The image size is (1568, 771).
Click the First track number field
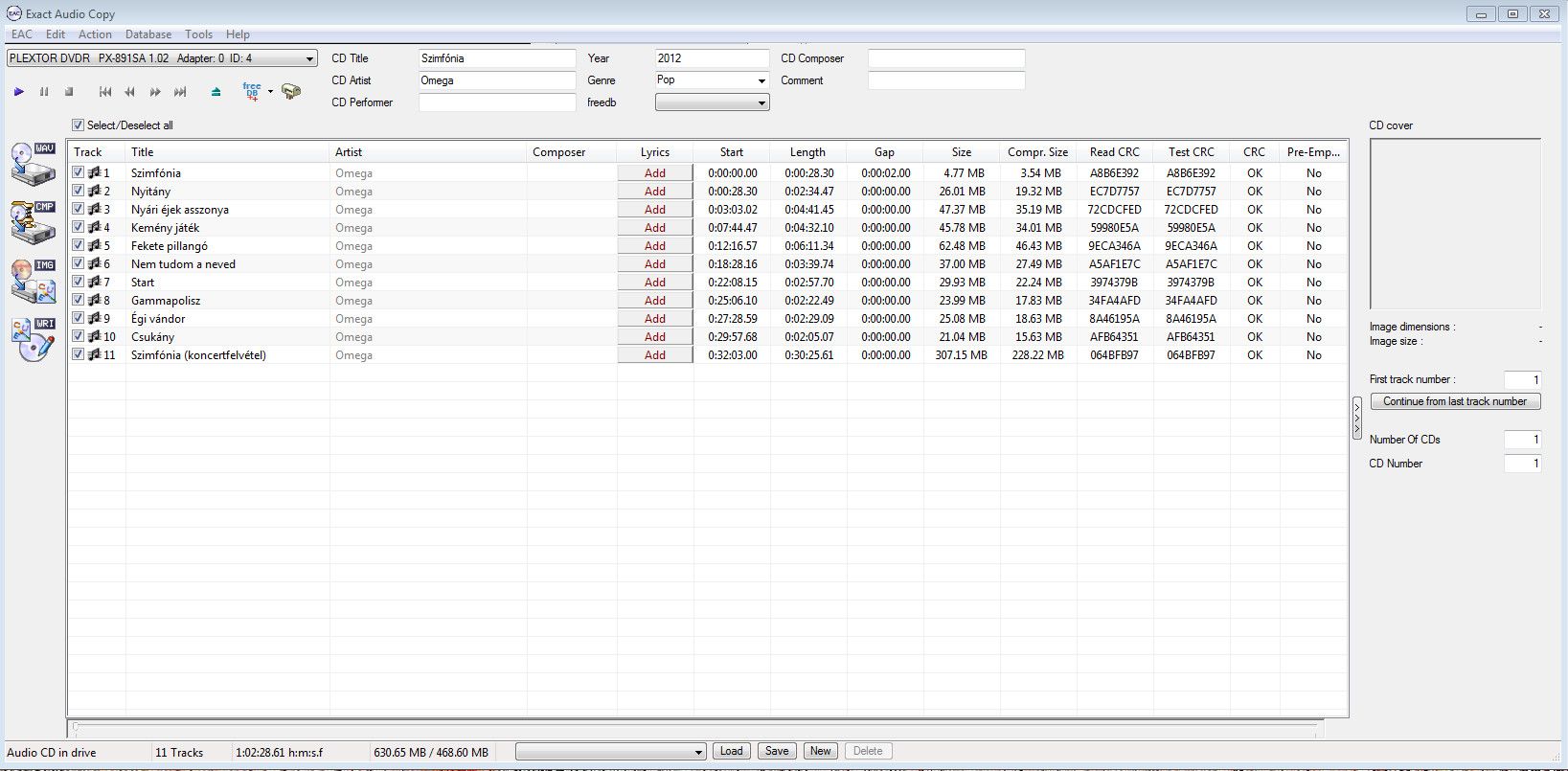[x=1522, y=379]
